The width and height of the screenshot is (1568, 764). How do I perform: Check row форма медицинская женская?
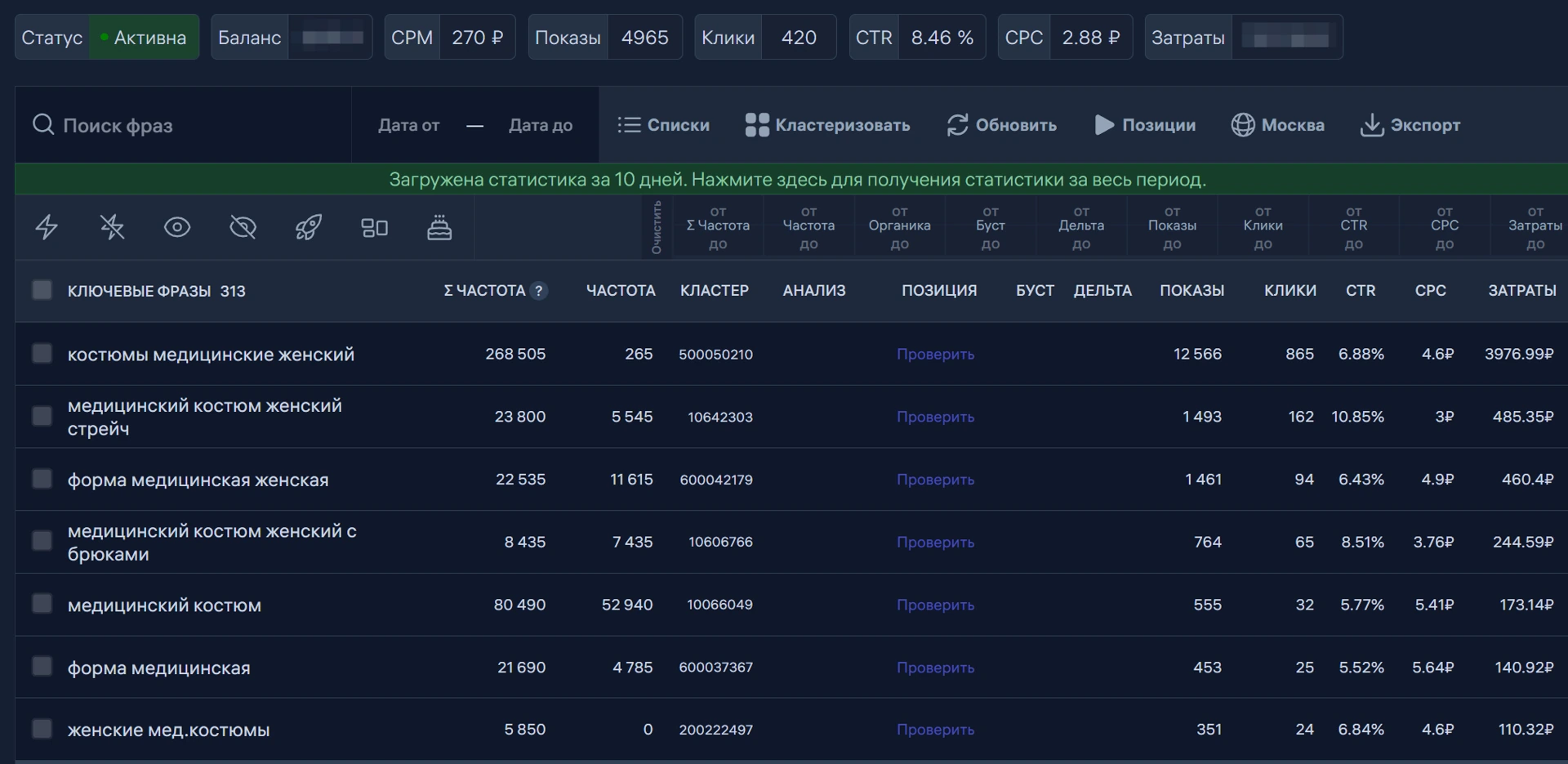(x=42, y=479)
